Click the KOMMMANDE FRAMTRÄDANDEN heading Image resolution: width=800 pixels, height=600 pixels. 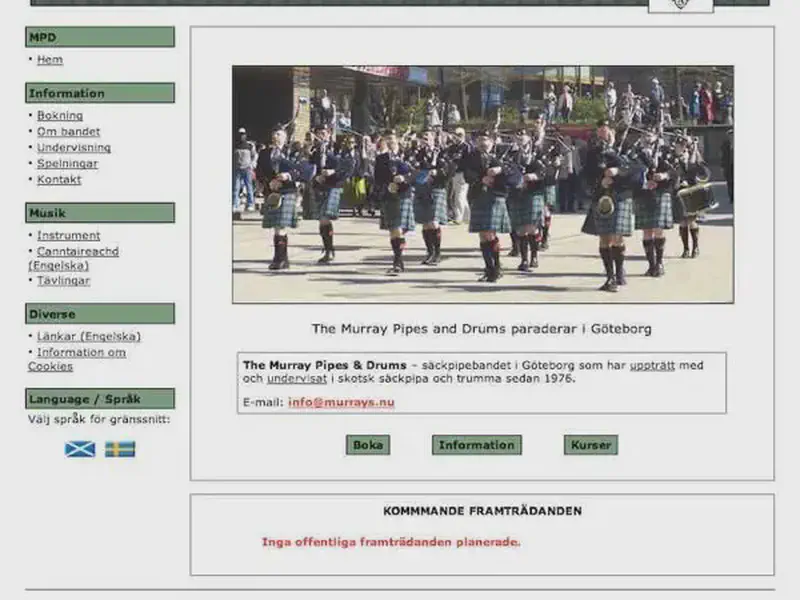click(483, 511)
